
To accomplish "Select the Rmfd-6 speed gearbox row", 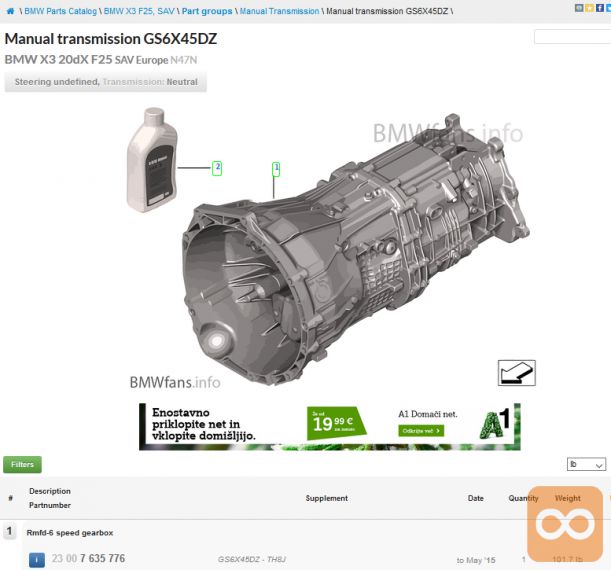I will (70, 533).
